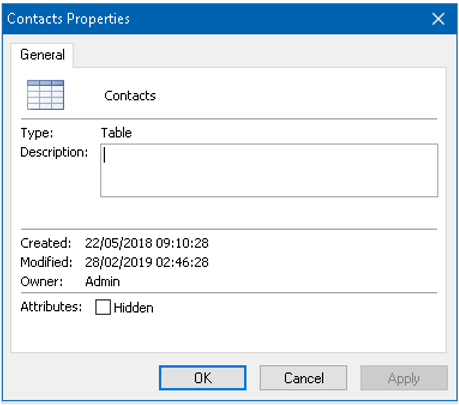The width and height of the screenshot is (459, 405).
Task: Click the Type value Table
Action: 116,133
